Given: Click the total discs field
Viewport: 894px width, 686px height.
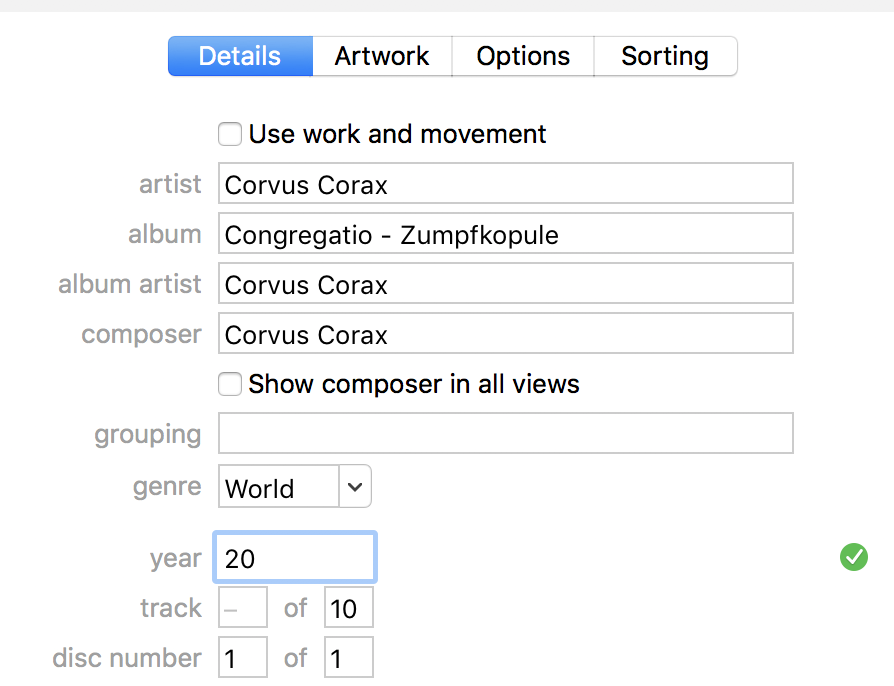Looking at the screenshot, I should [348, 658].
